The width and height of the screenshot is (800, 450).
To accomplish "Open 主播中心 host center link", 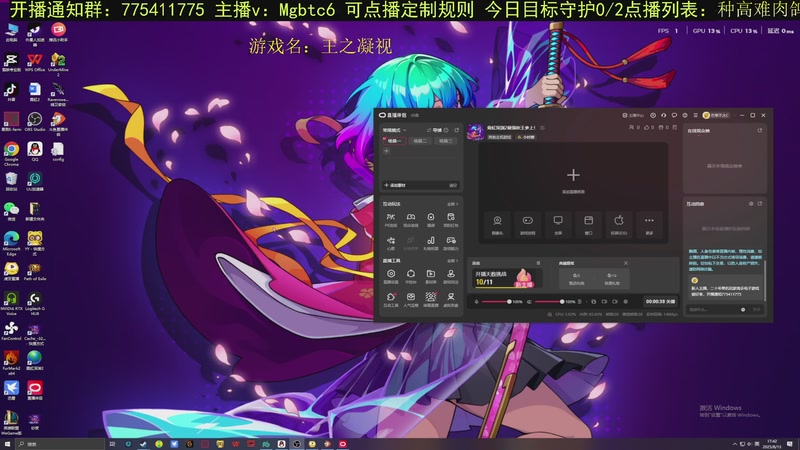I will tap(633, 115).
